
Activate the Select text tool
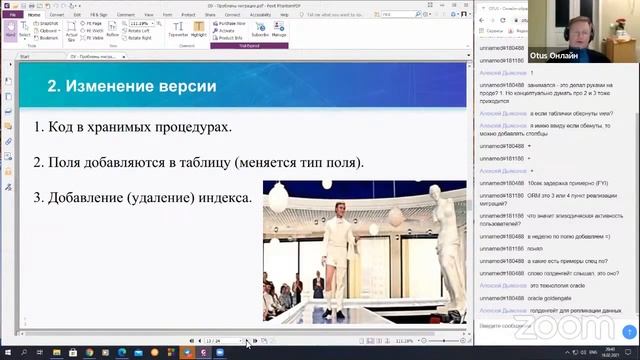(x=24, y=31)
